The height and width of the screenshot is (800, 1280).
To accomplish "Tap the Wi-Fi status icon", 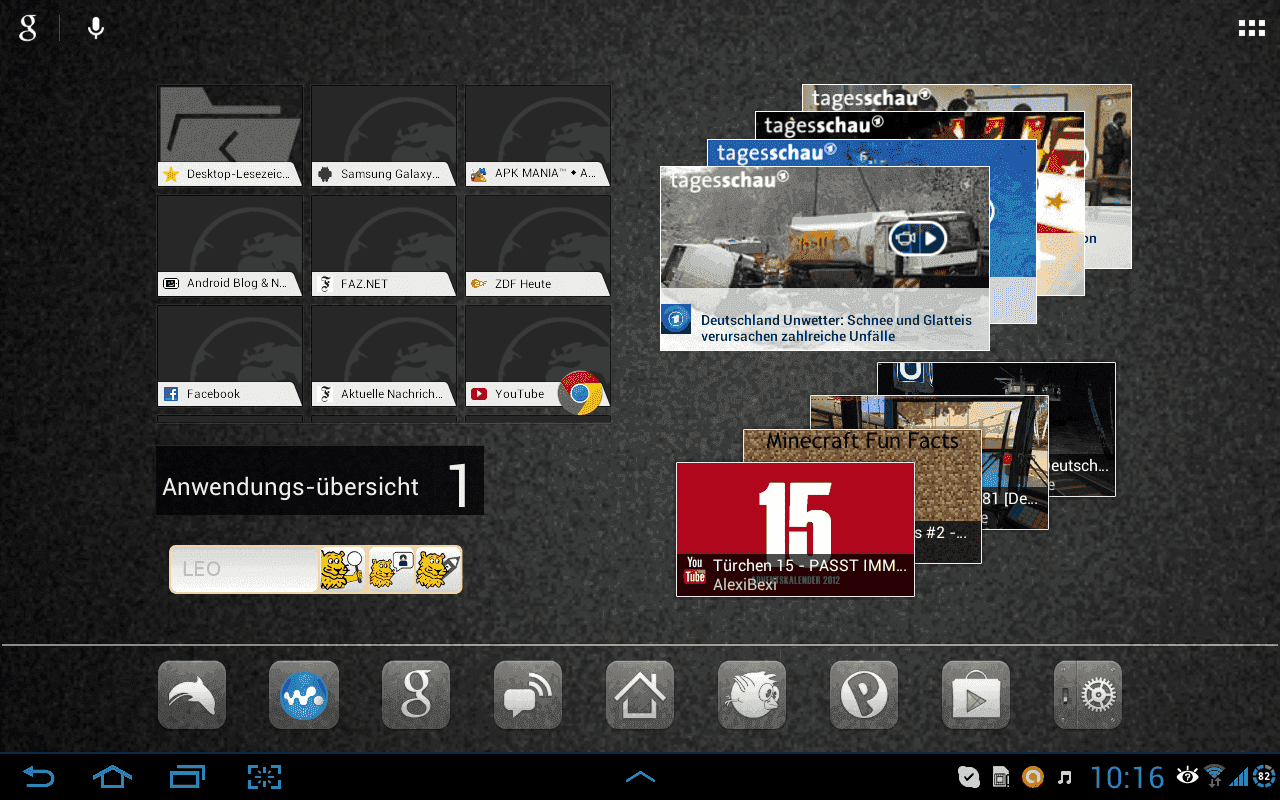I will tap(1215, 776).
